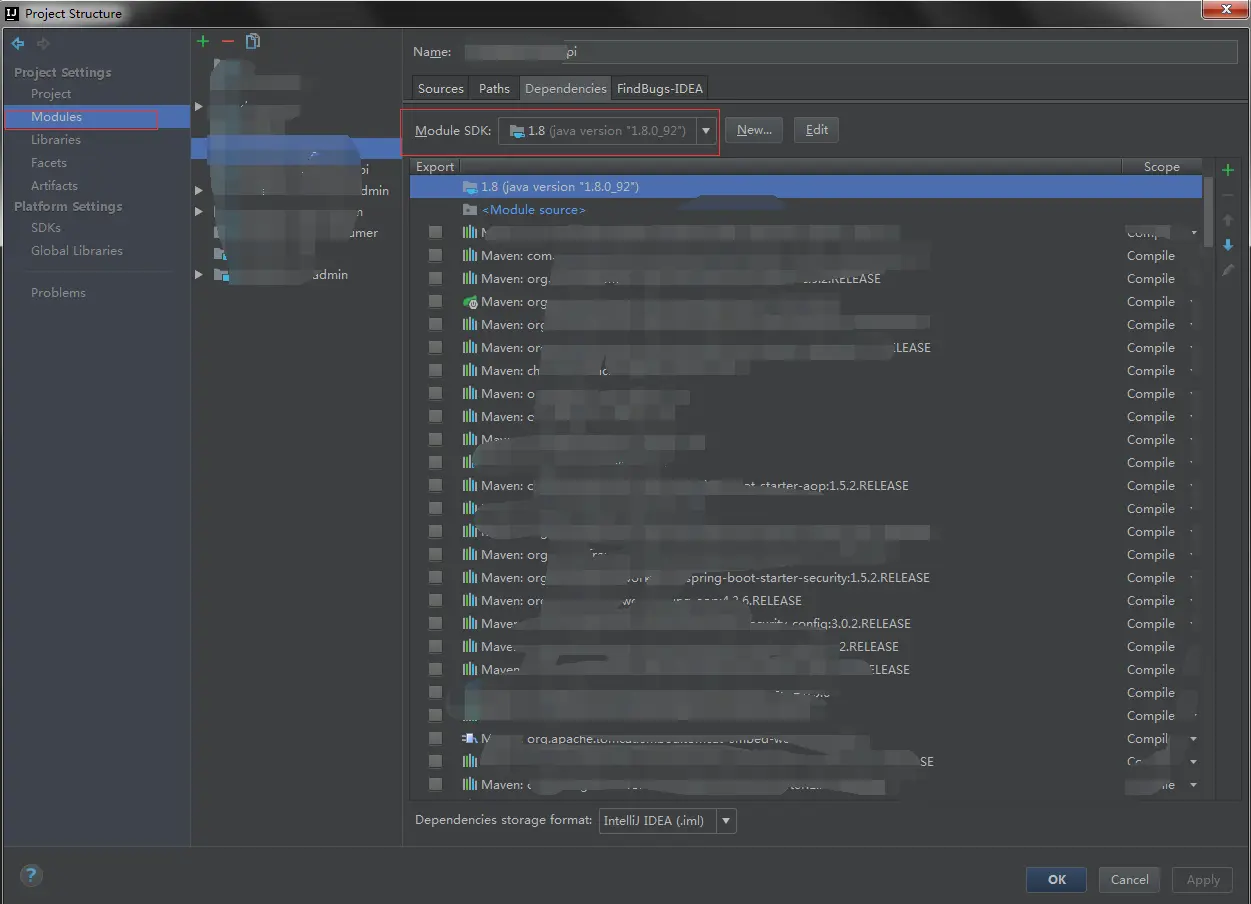This screenshot has height=904, width=1251.
Task: Click library icon of 'Maven: ch' row
Action: pos(470,371)
